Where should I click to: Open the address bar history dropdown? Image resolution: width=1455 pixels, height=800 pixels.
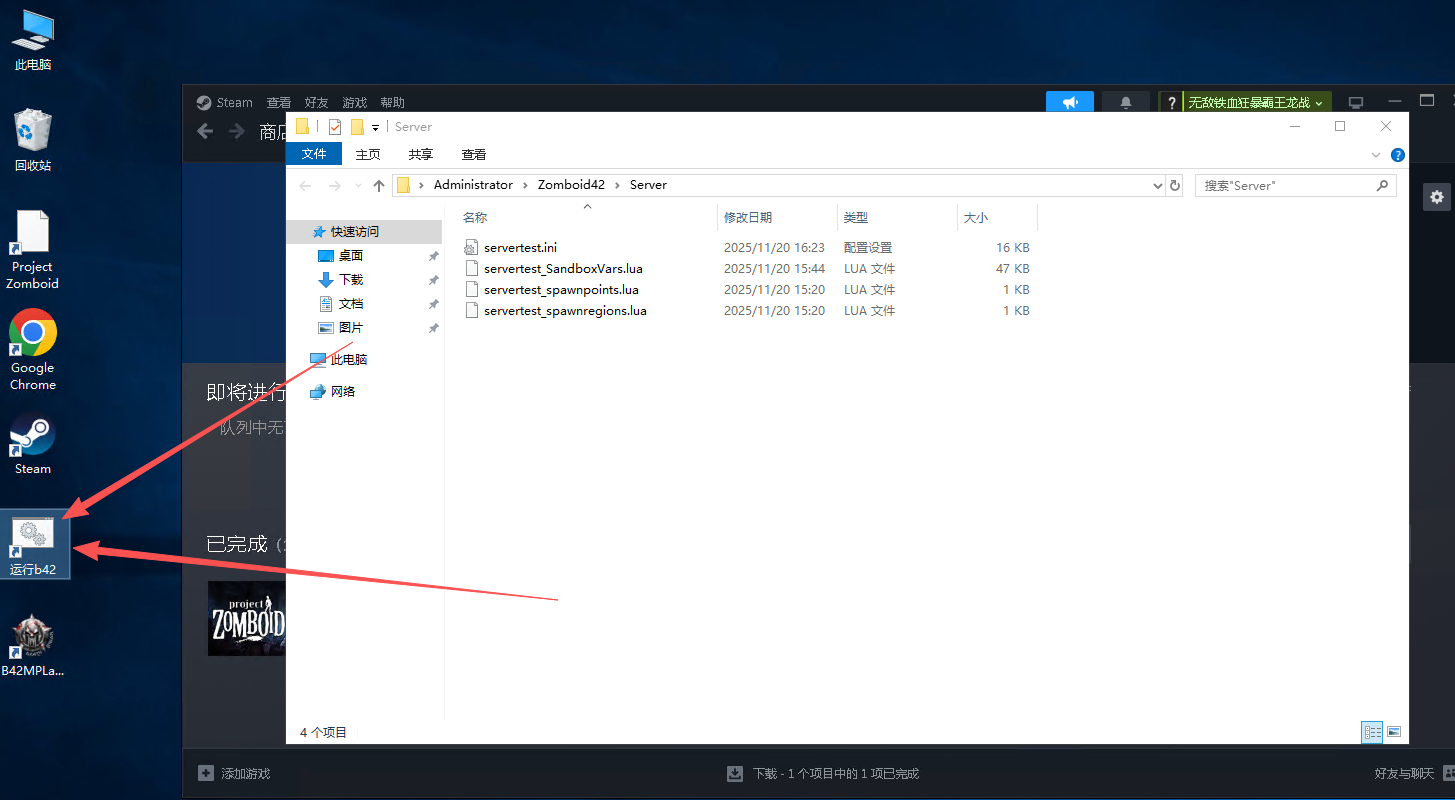click(1157, 185)
